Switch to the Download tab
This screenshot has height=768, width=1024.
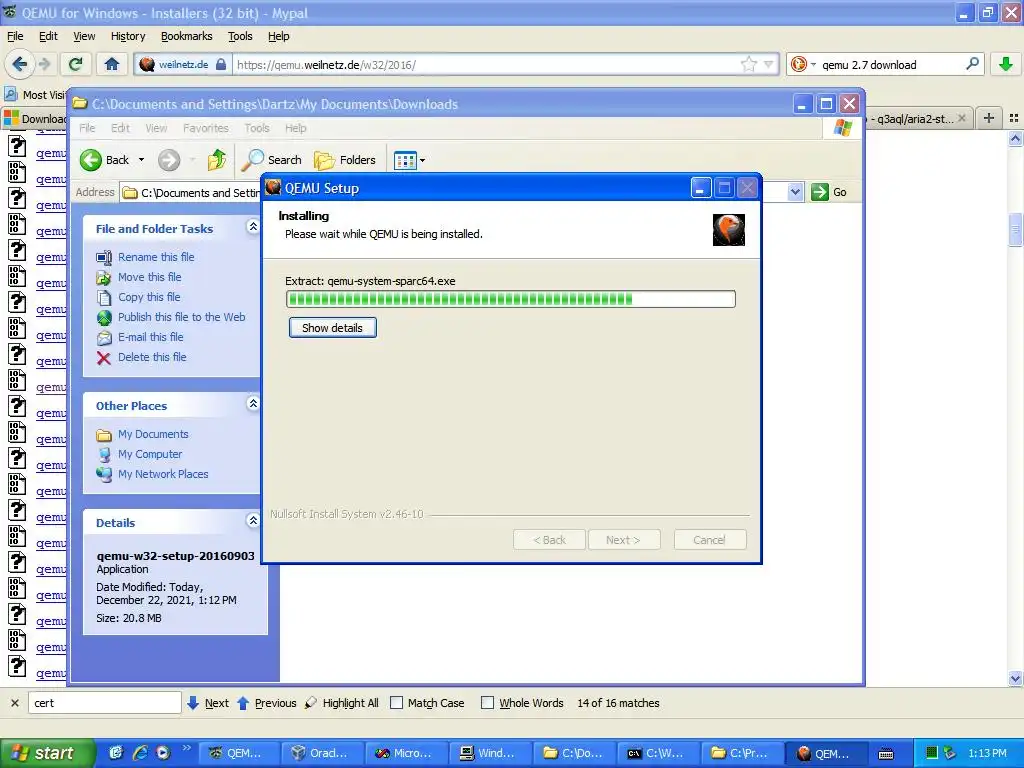35,118
